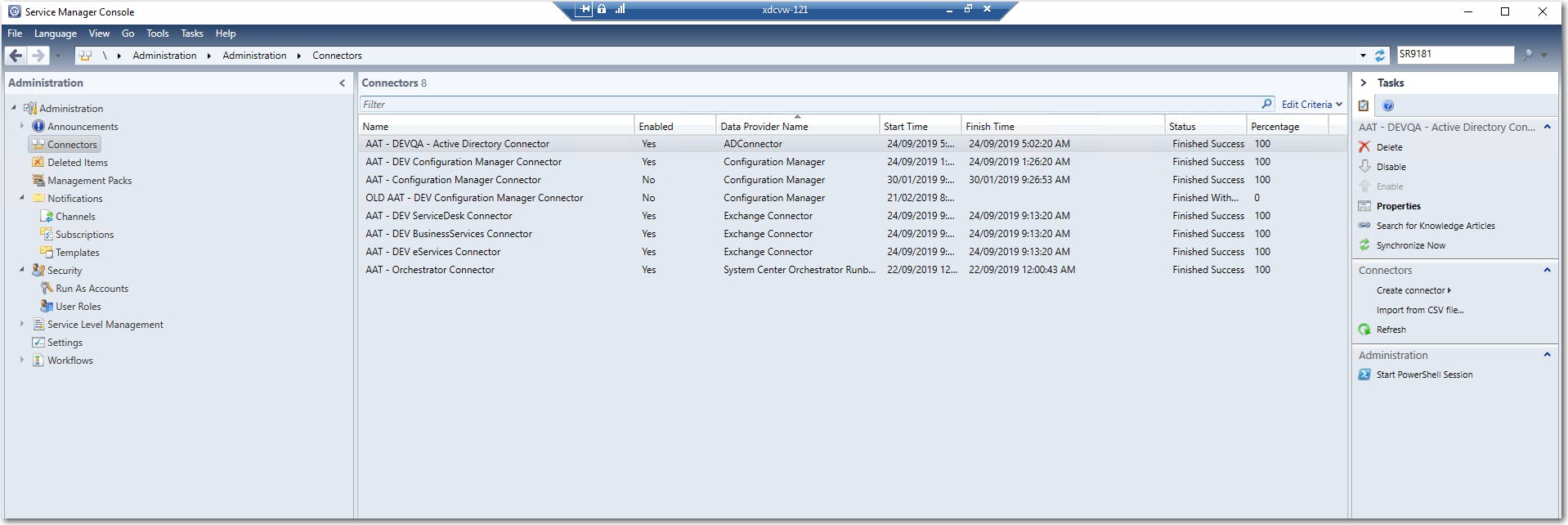
Task: Click the Channels icon
Action: pyautogui.click(x=47, y=216)
